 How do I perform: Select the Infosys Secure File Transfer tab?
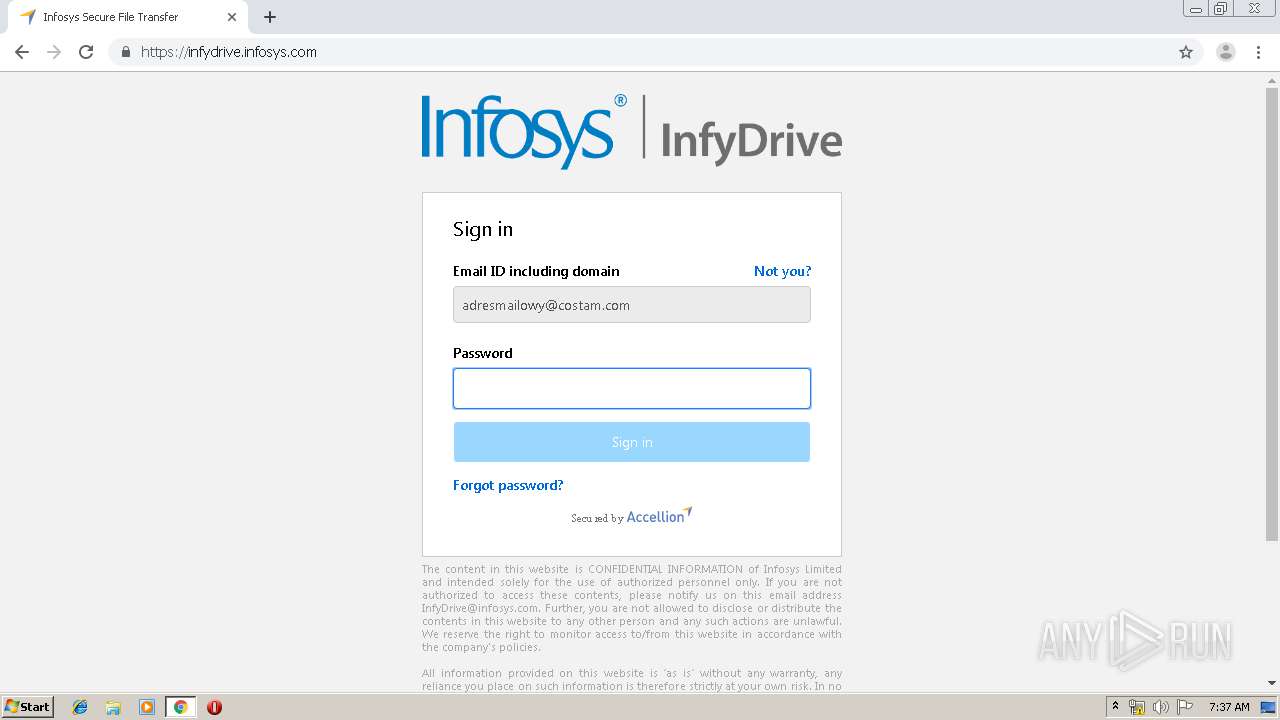(127, 17)
